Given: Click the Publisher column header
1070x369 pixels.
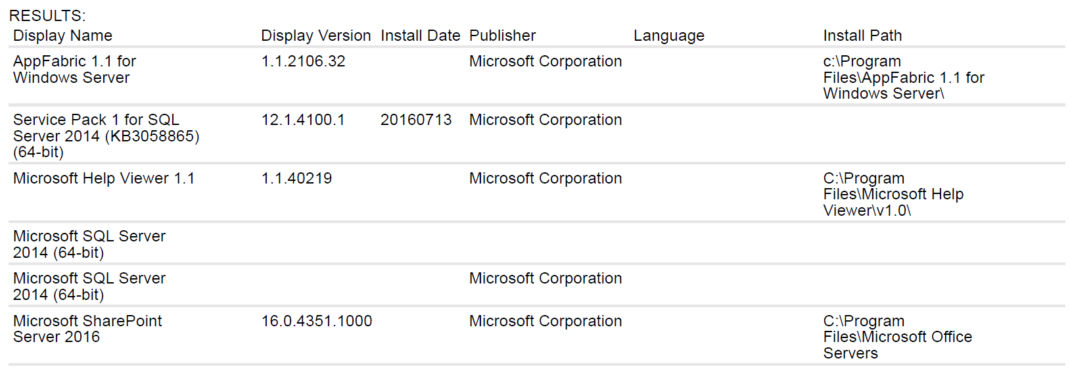Looking at the screenshot, I should coord(502,35).
